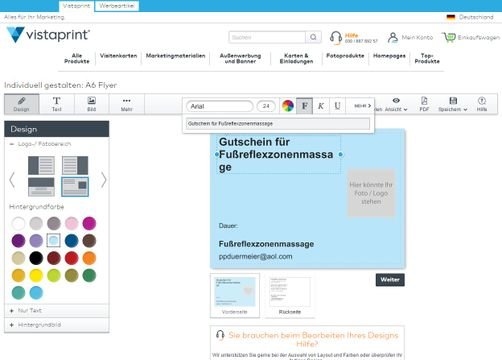
Task: Expand the MEHR formatting options arrow
Action: (x=362, y=106)
